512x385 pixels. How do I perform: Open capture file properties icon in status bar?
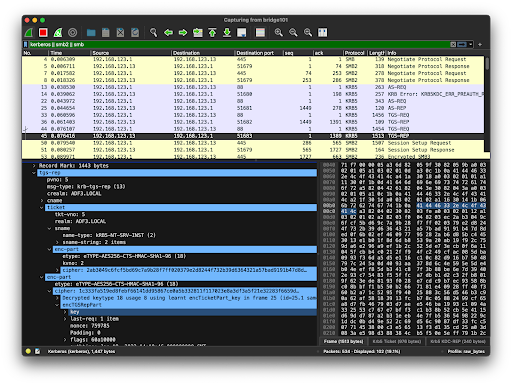click(x=37, y=351)
